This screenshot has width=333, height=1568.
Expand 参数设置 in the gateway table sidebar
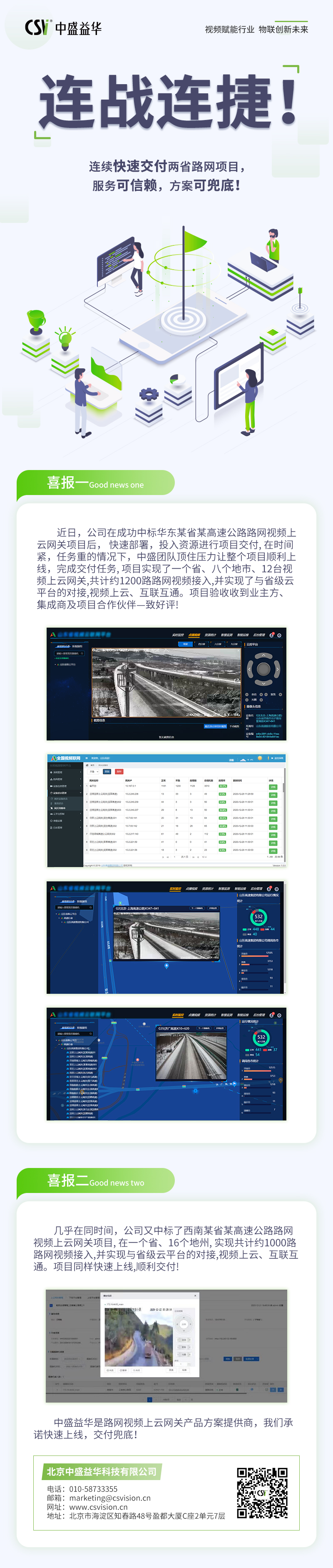click(x=66, y=820)
